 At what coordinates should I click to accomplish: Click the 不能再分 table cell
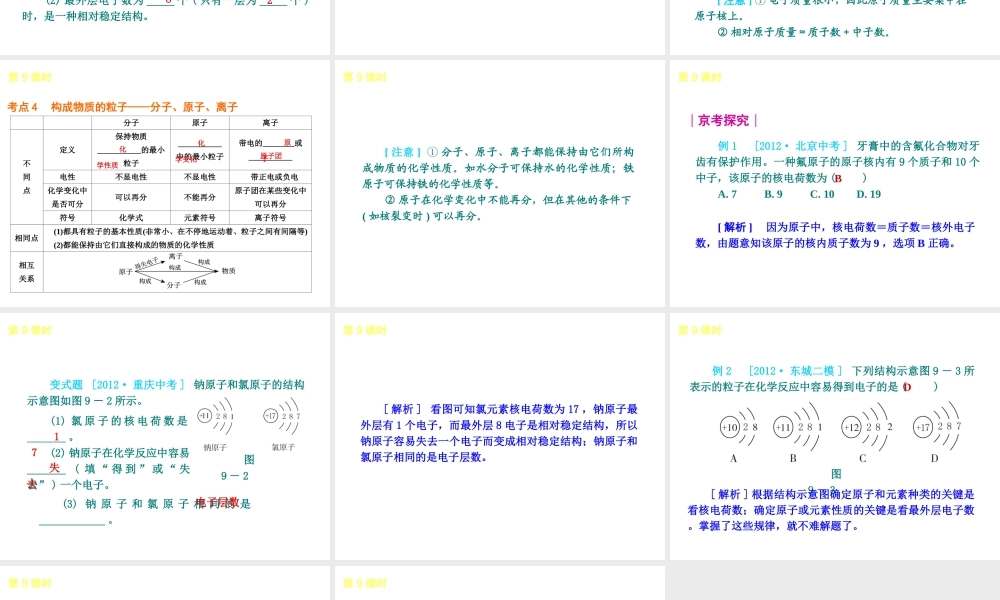coord(200,197)
